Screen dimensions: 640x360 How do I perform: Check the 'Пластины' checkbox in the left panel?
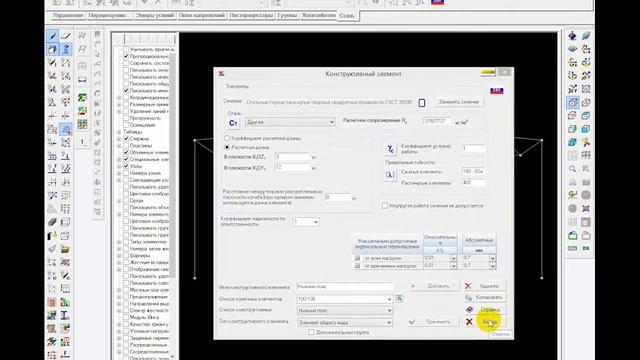[126, 145]
